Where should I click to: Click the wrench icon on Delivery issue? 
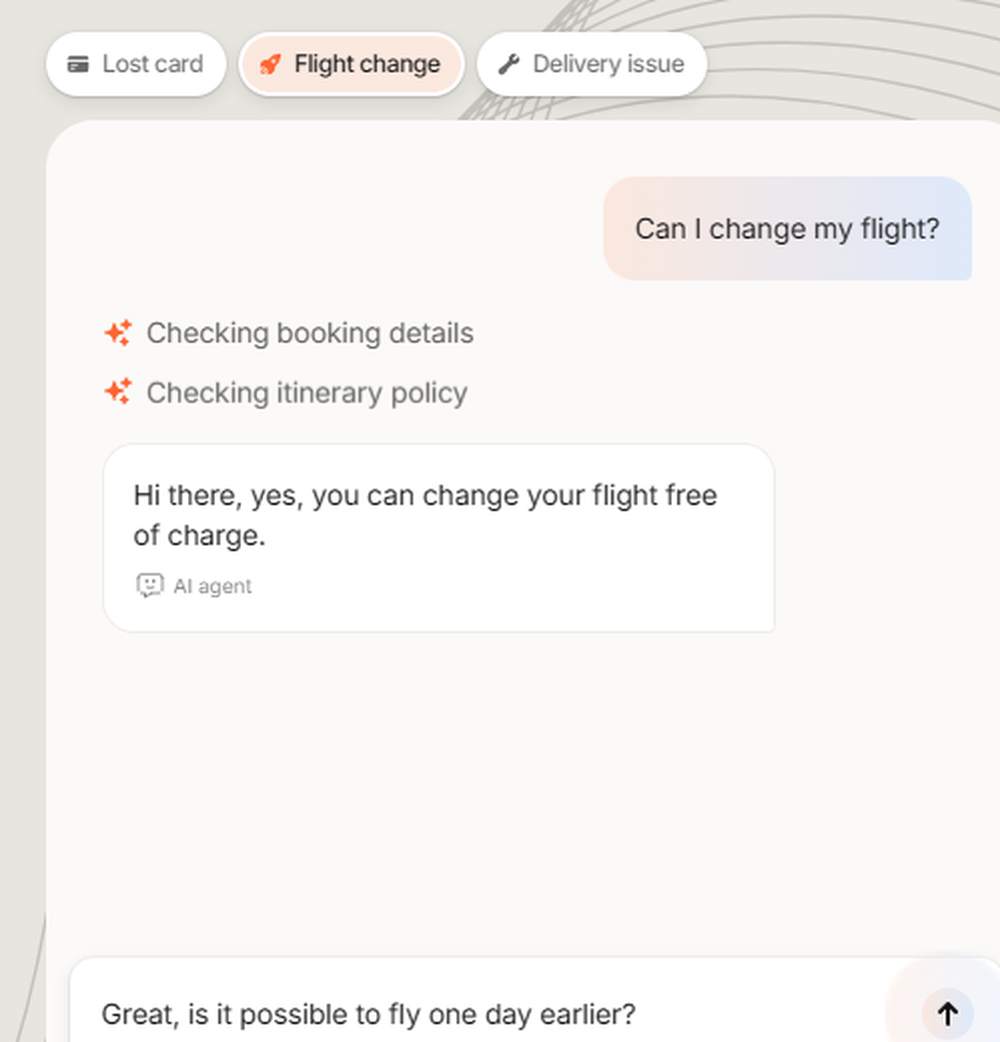pos(509,64)
